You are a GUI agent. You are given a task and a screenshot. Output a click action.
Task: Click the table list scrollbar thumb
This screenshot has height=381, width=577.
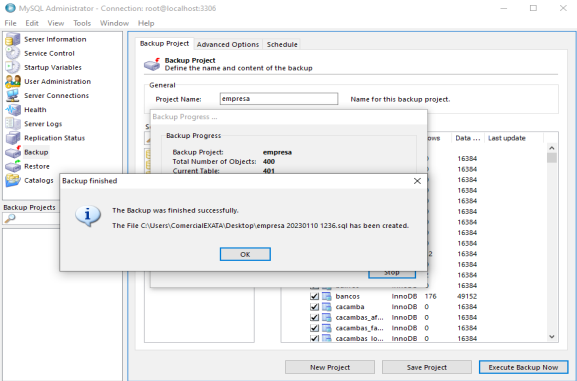point(552,158)
